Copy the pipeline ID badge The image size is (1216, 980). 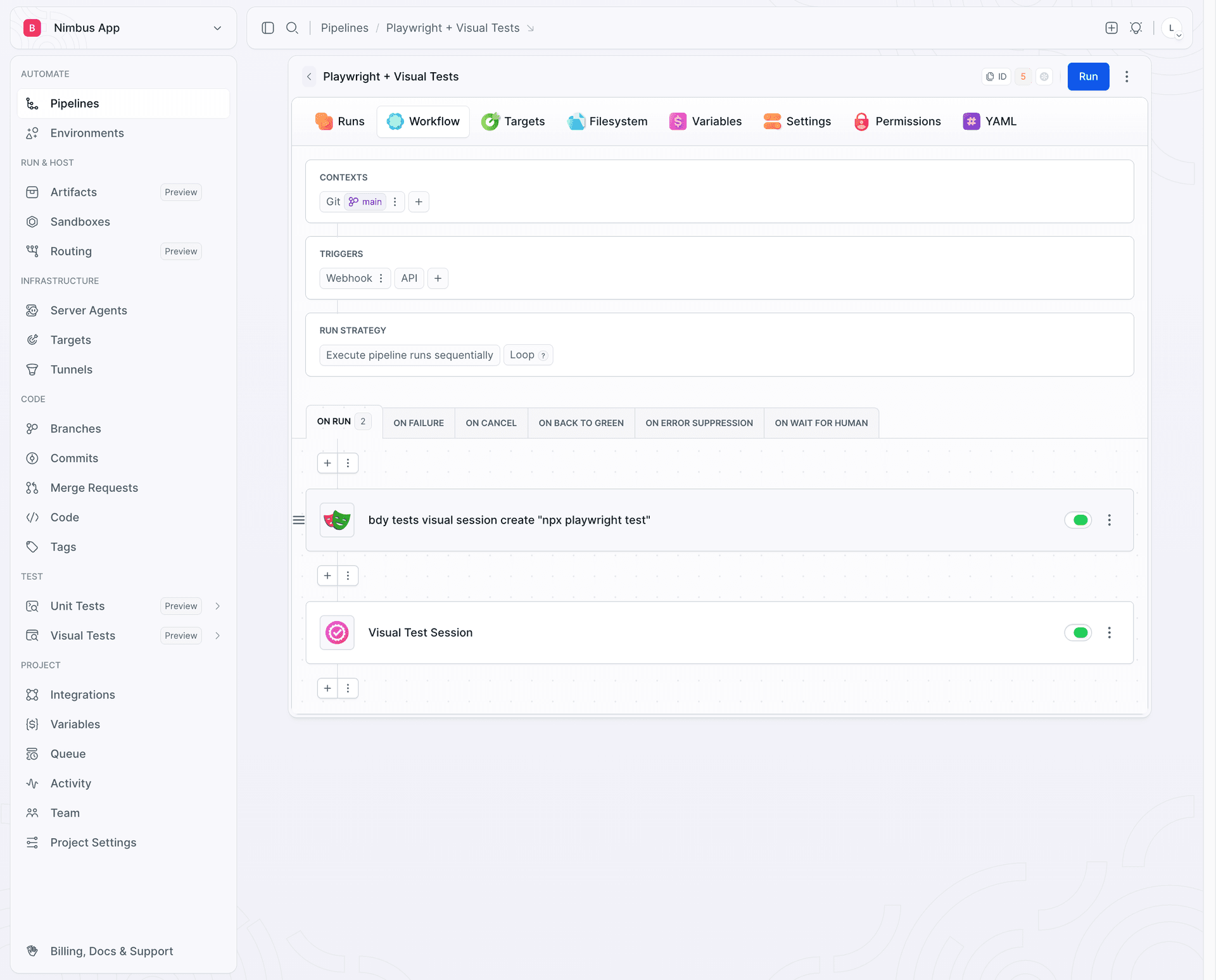[996, 77]
